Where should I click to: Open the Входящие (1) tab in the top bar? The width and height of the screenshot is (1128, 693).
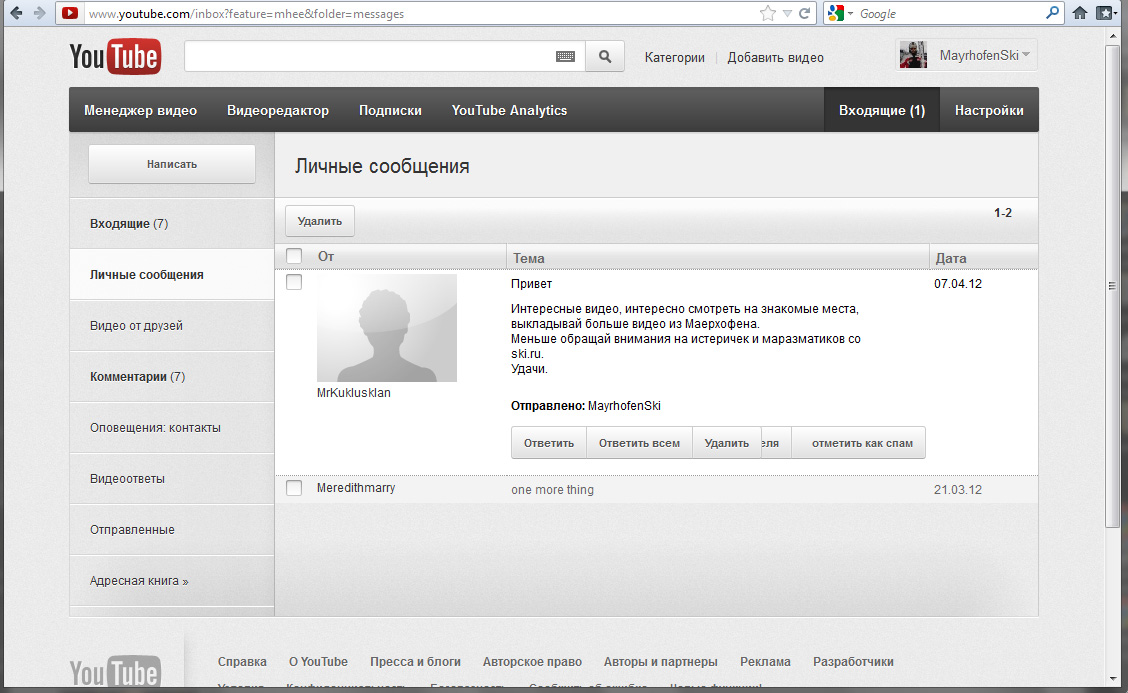tap(882, 110)
